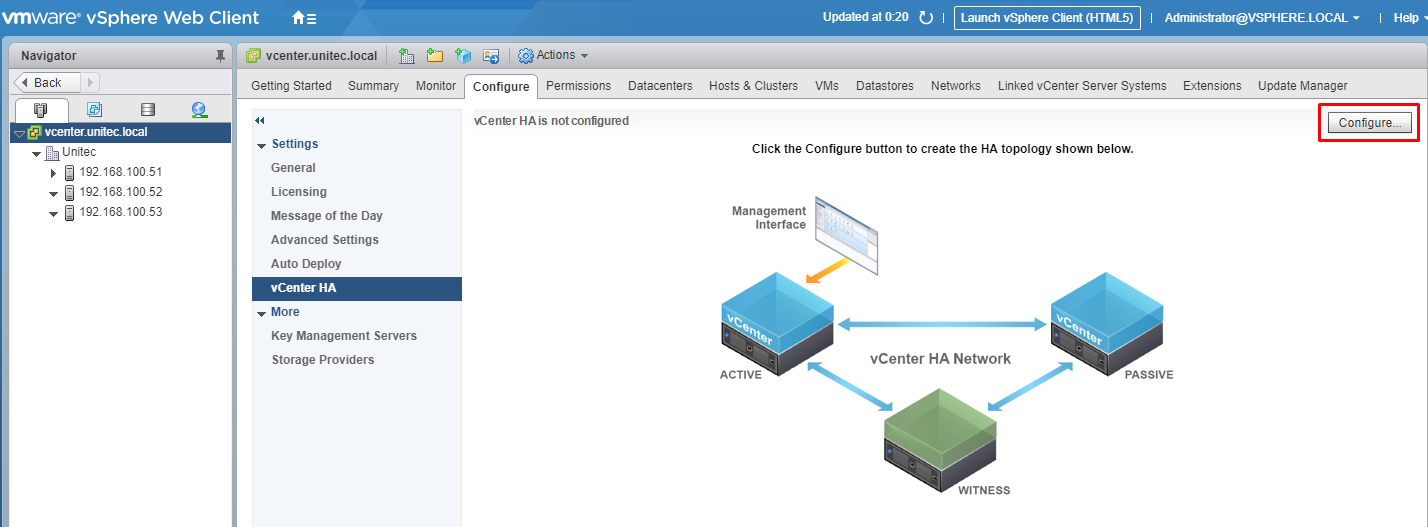
Task: Collapse the vcenter.unitec.local tree node
Action: [x=19, y=133]
